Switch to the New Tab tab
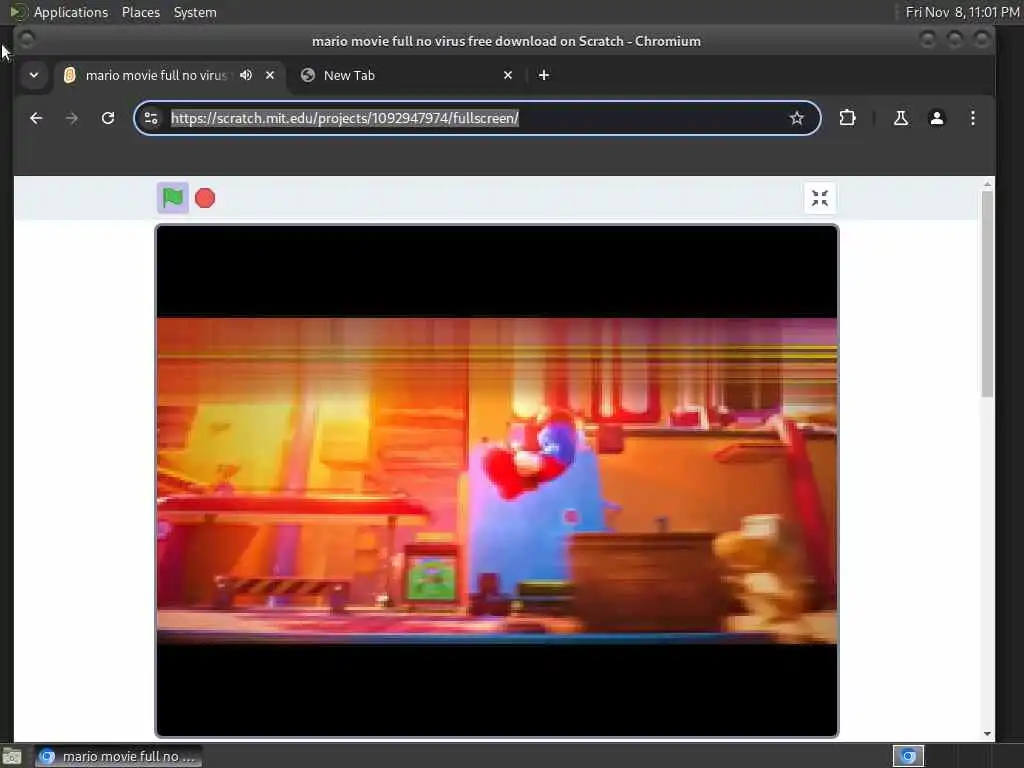Viewport: 1024px width, 768px height. tap(405, 75)
